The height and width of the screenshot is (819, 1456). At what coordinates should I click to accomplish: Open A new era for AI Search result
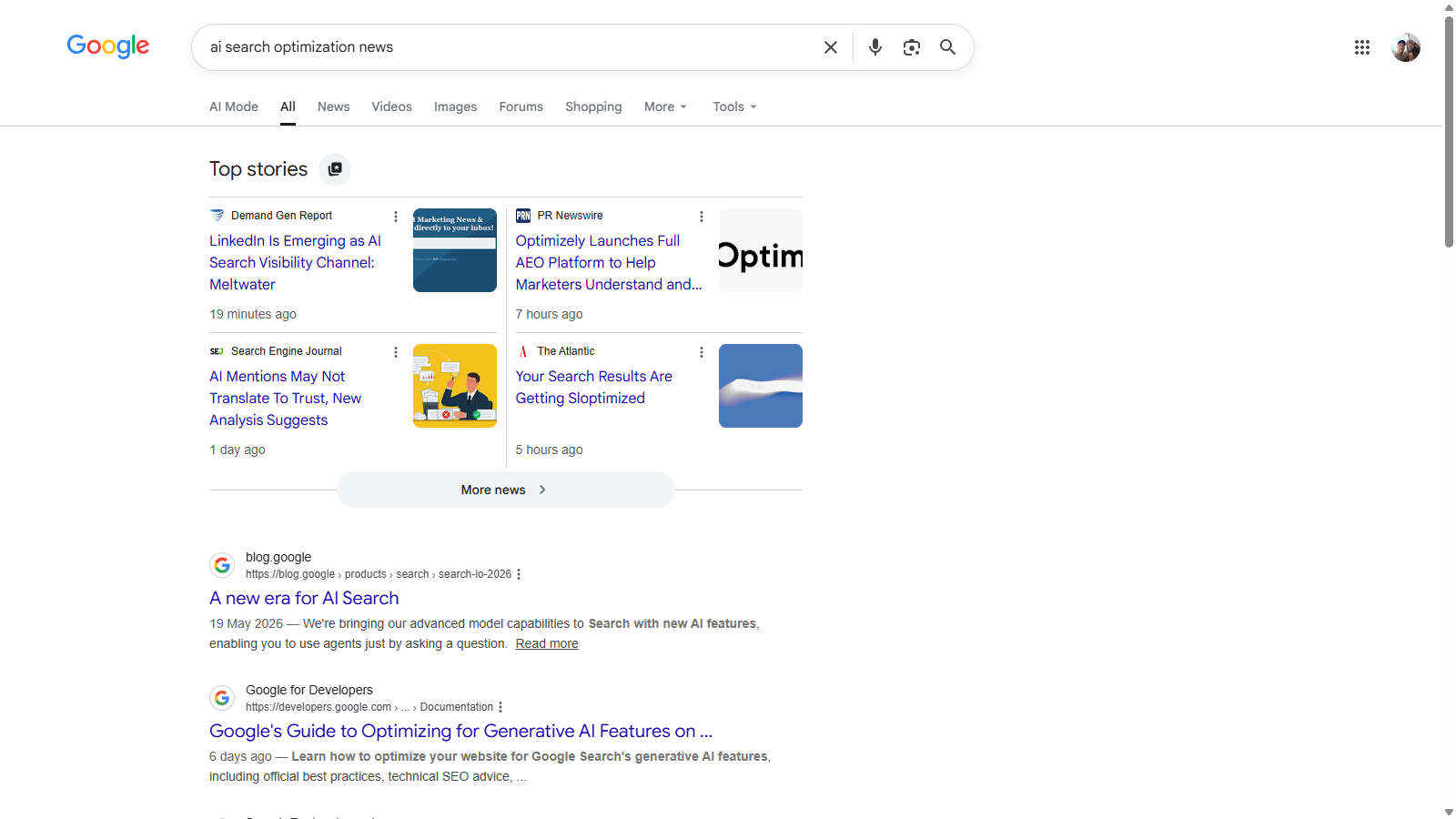point(304,598)
